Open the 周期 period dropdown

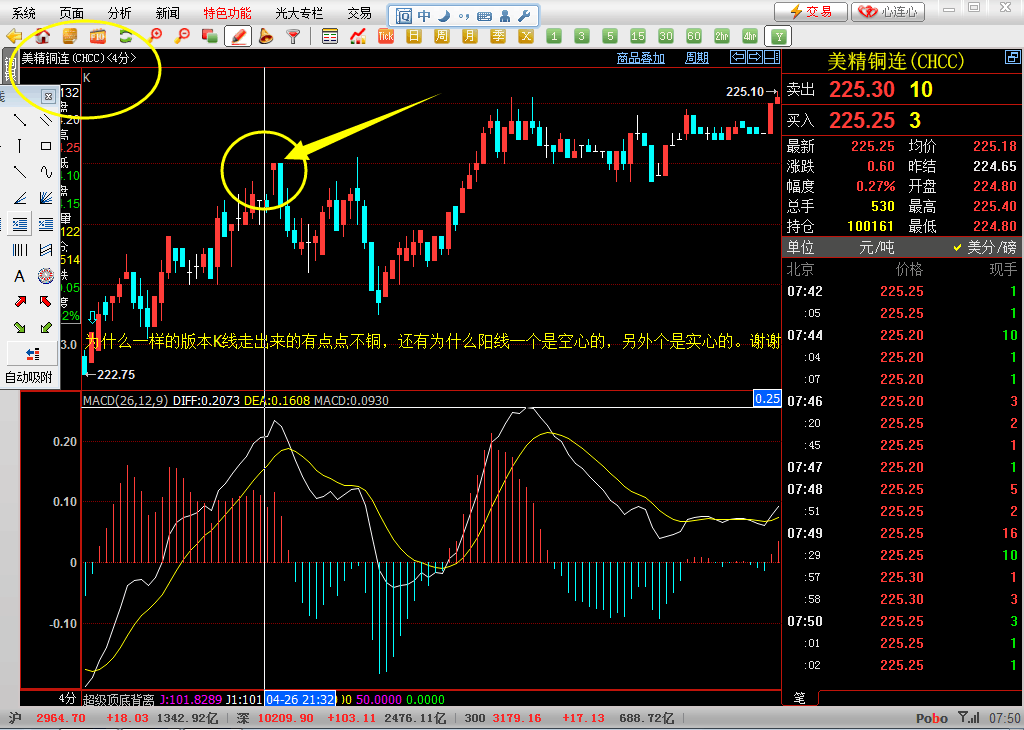coord(697,58)
